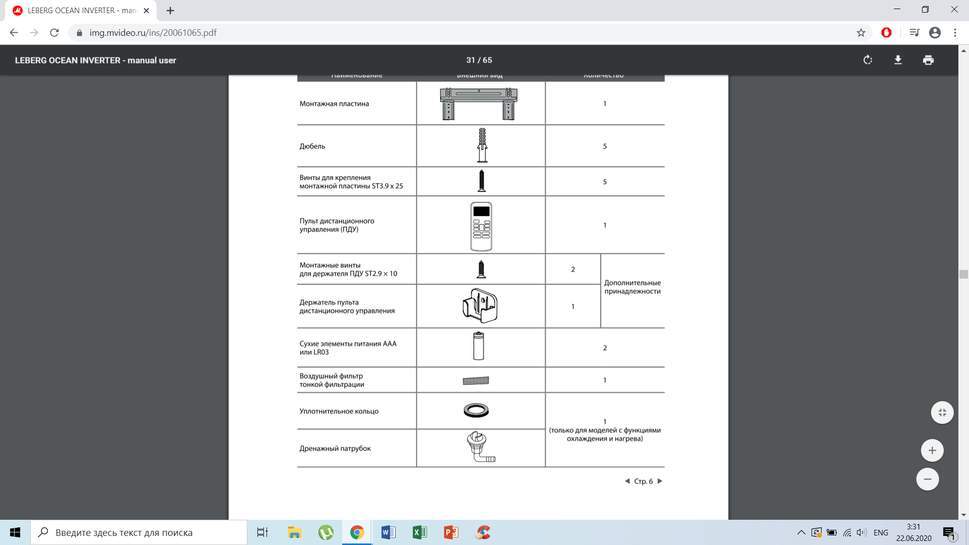Click the 'Уплотнительное кольцо' cell
The height and width of the screenshot is (545, 969).
click(x=357, y=411)
